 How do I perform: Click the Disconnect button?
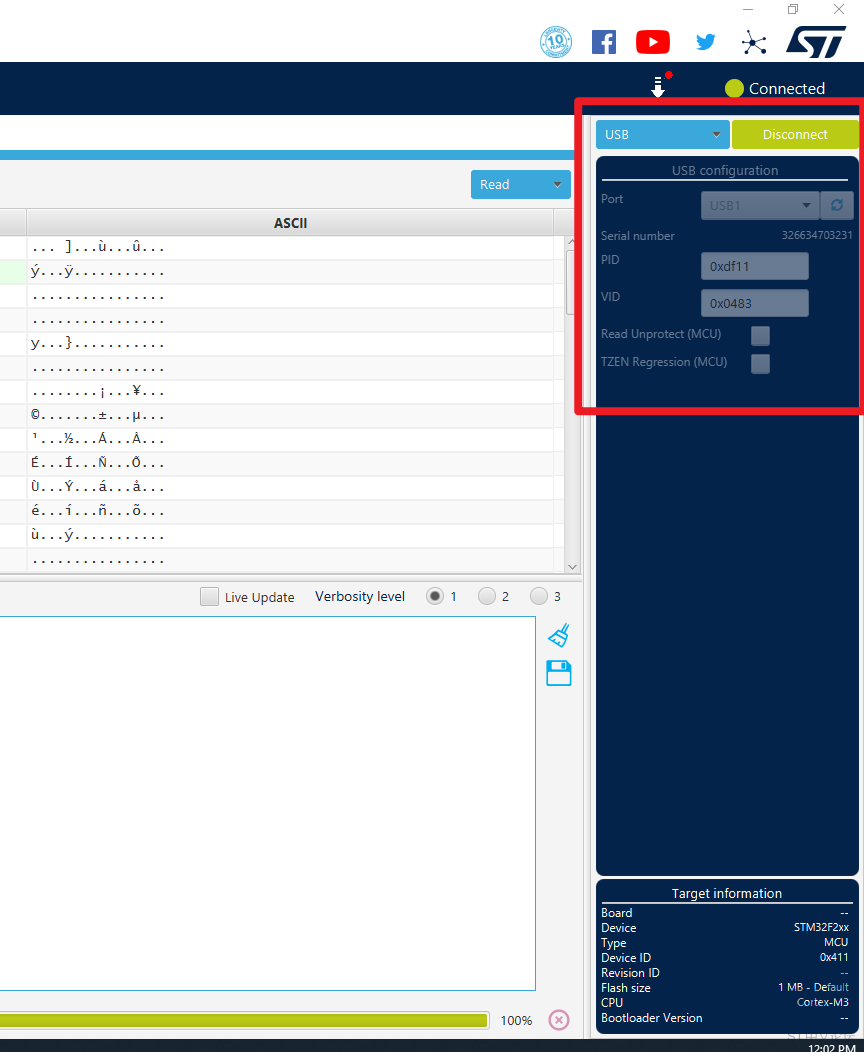795,134
